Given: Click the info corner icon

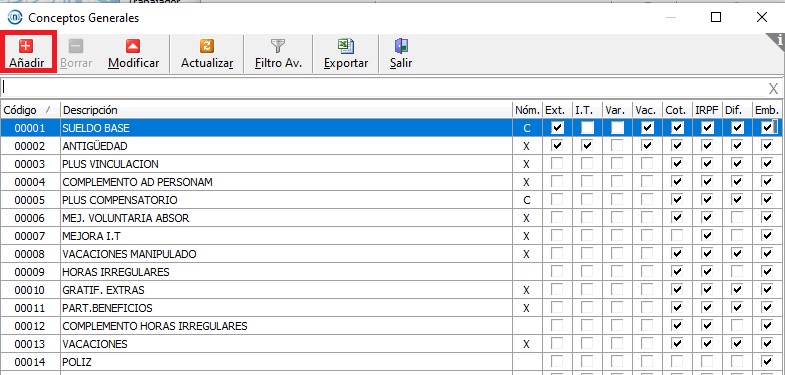Looking at the screenshot, I should [x=777, y=41].
